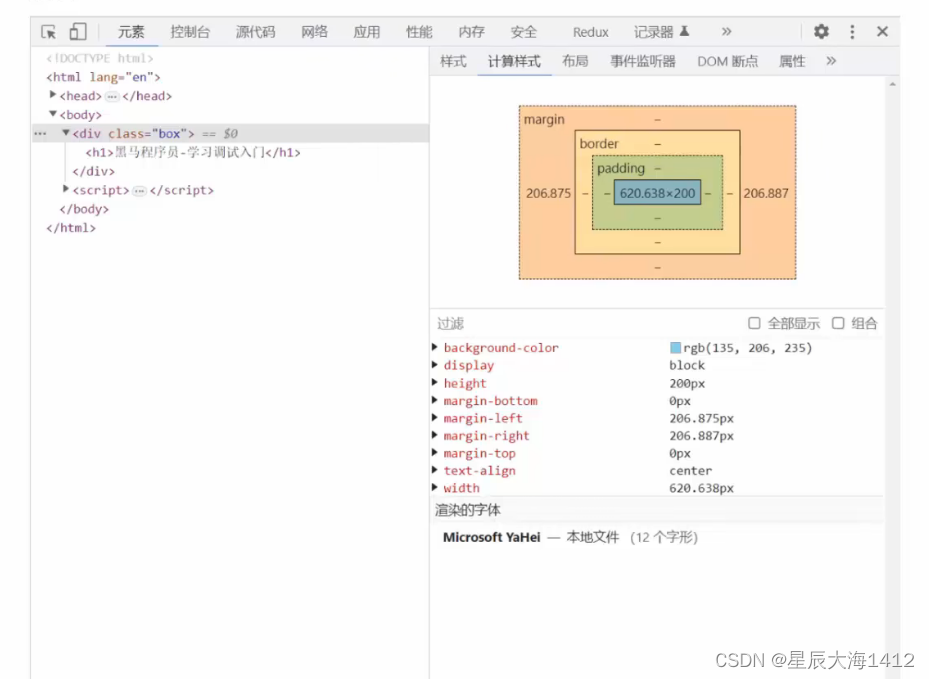Expand the width computed property
Viewport: 929px width, 679px height.
click(435, 488)
